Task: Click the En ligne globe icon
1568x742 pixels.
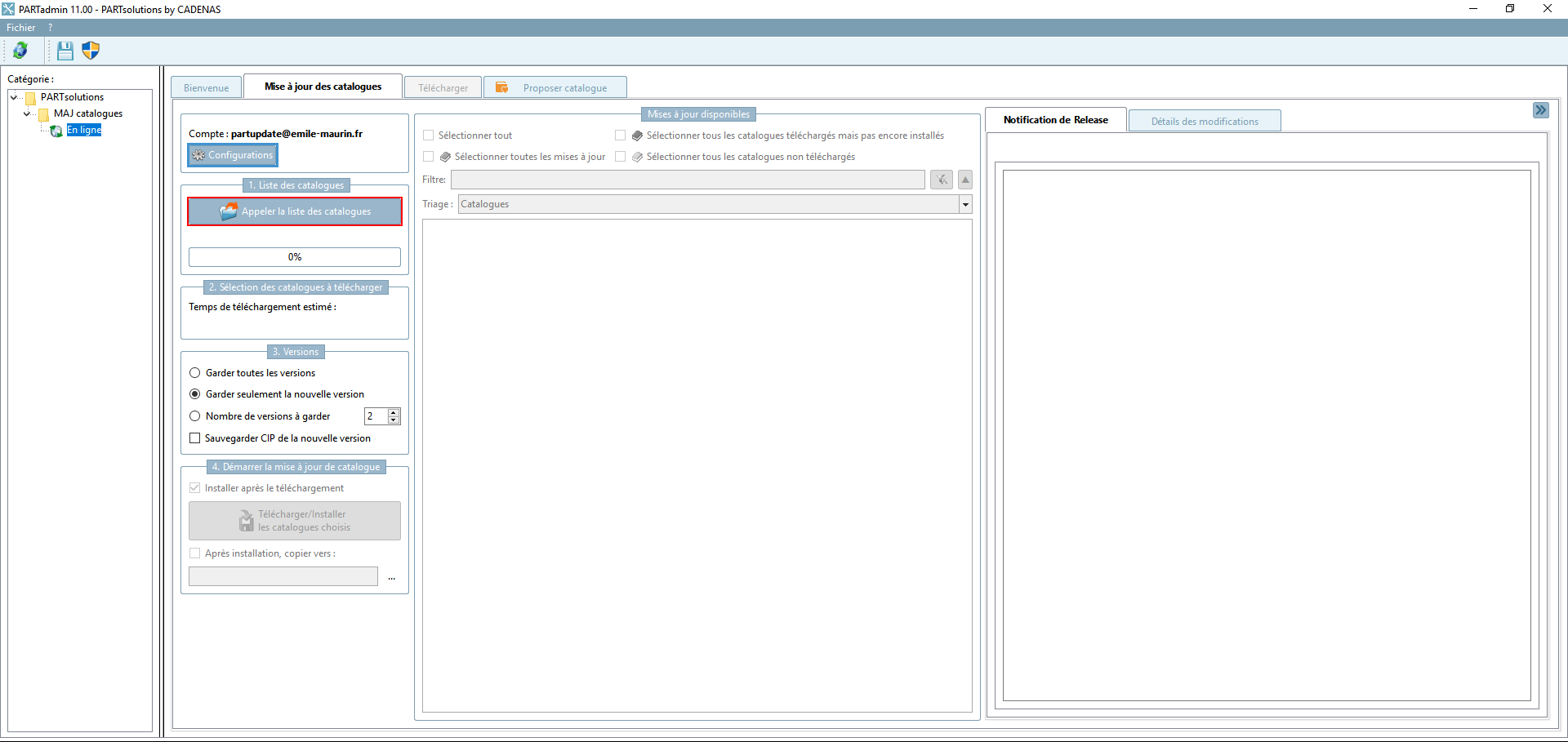Action: 56,131
